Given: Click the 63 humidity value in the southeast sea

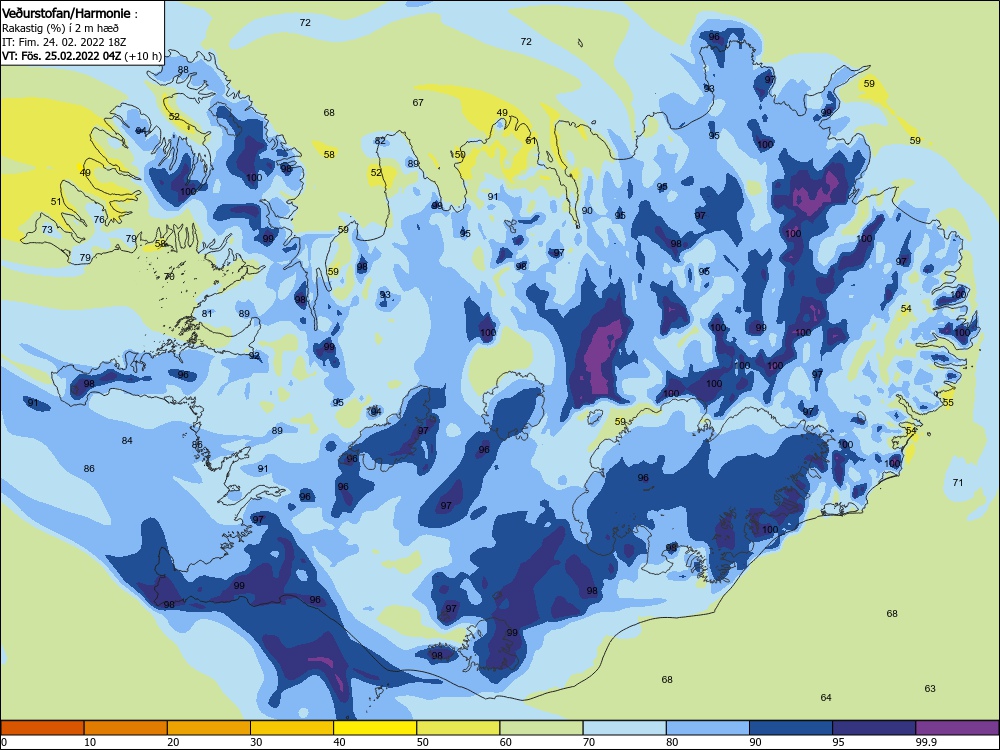Looking at the screenshot, I should pos(930,689).
